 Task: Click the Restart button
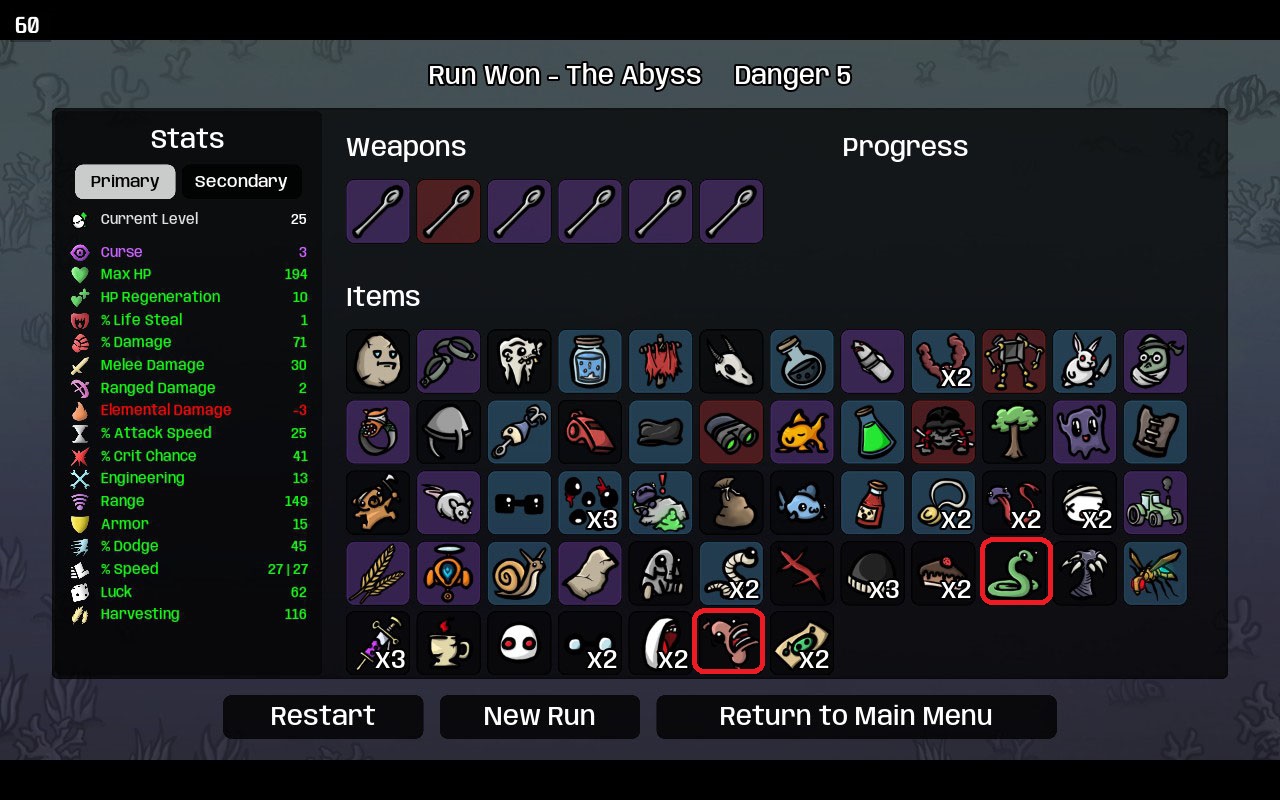[323, 717]
